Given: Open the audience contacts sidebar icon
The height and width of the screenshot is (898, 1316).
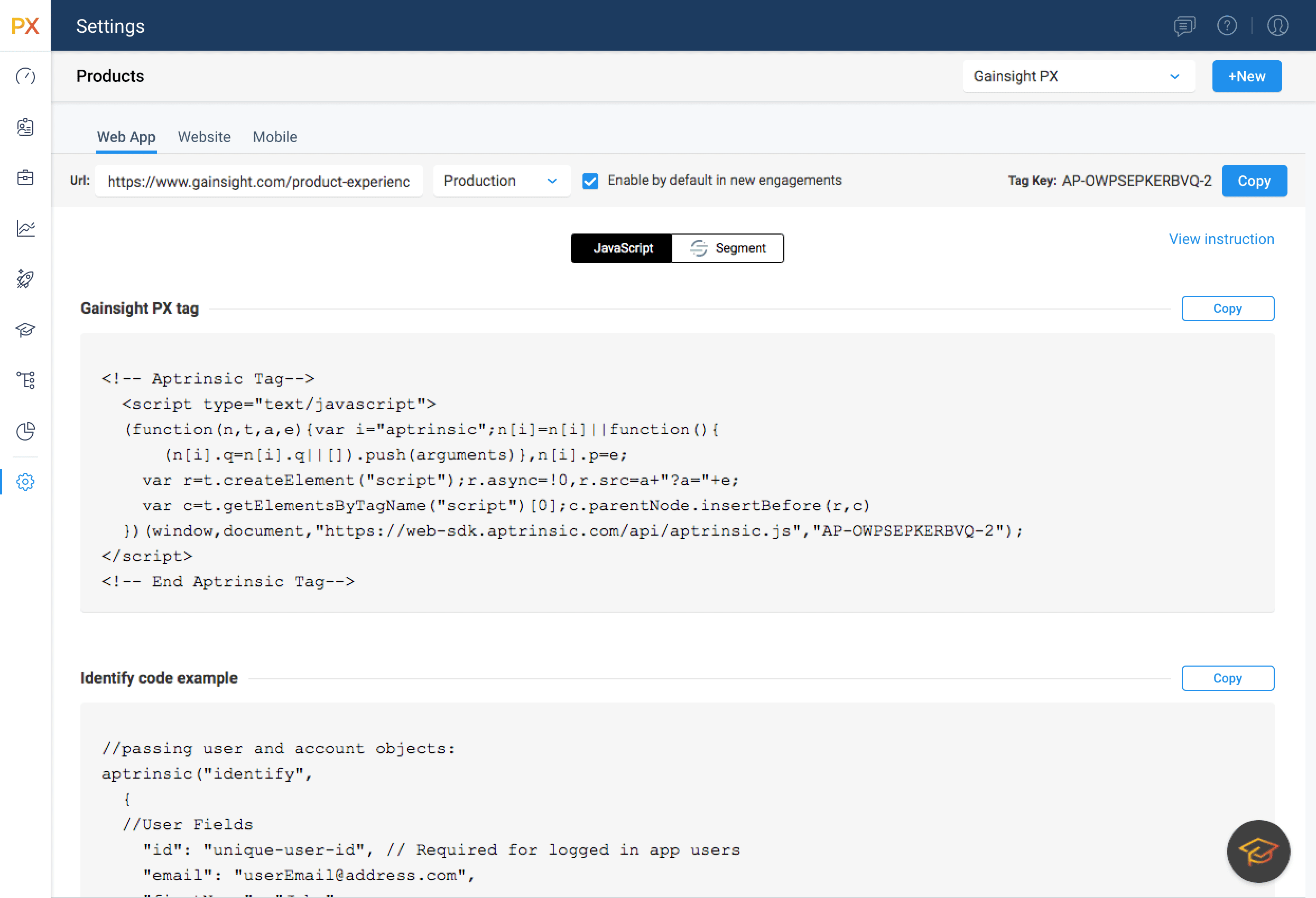Looking at the screenshot, I should click(x=25, y=127).
